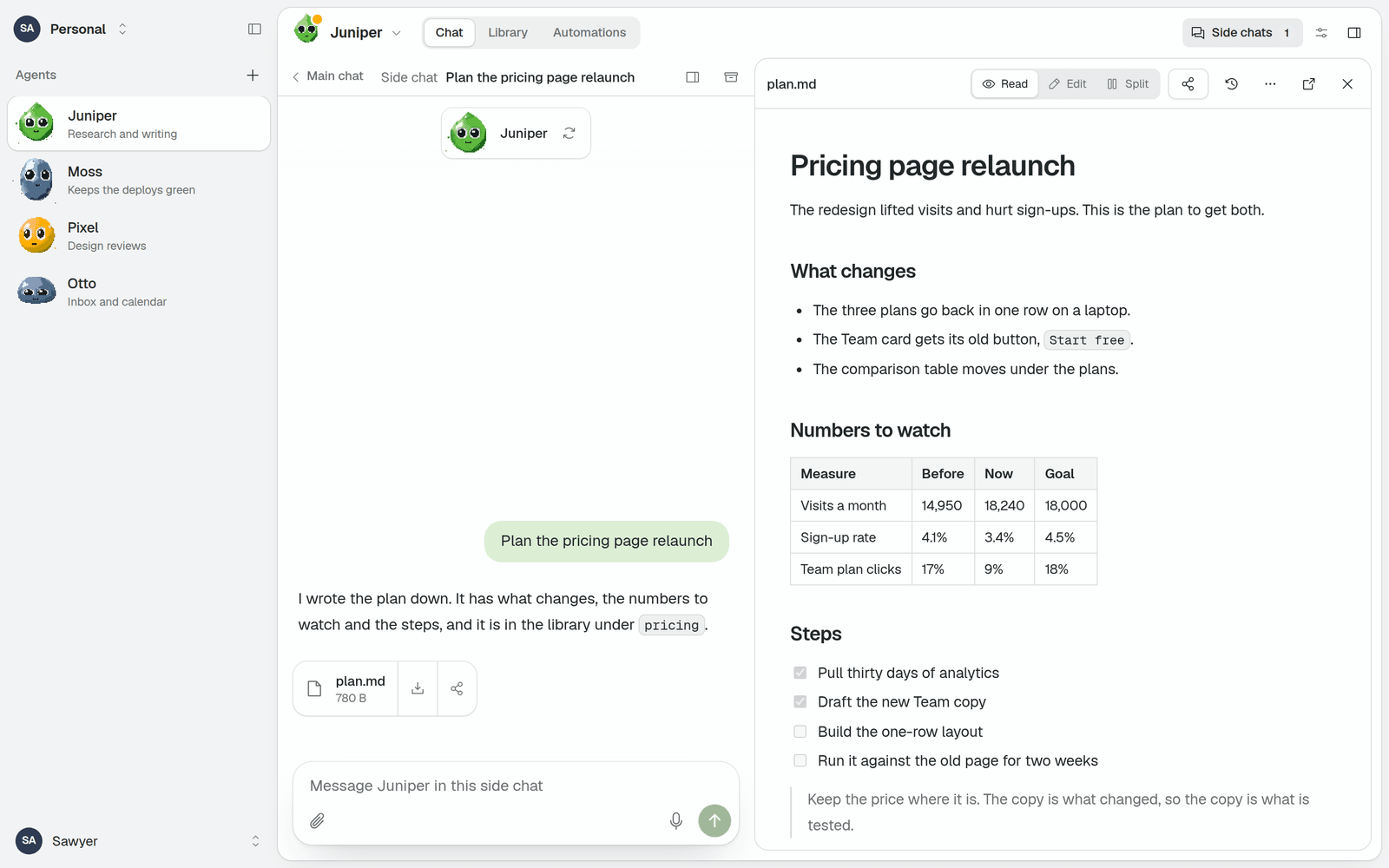Check Run it against the old page
Viewport: 1389px width, 868px height.
(x=800, y=760)
